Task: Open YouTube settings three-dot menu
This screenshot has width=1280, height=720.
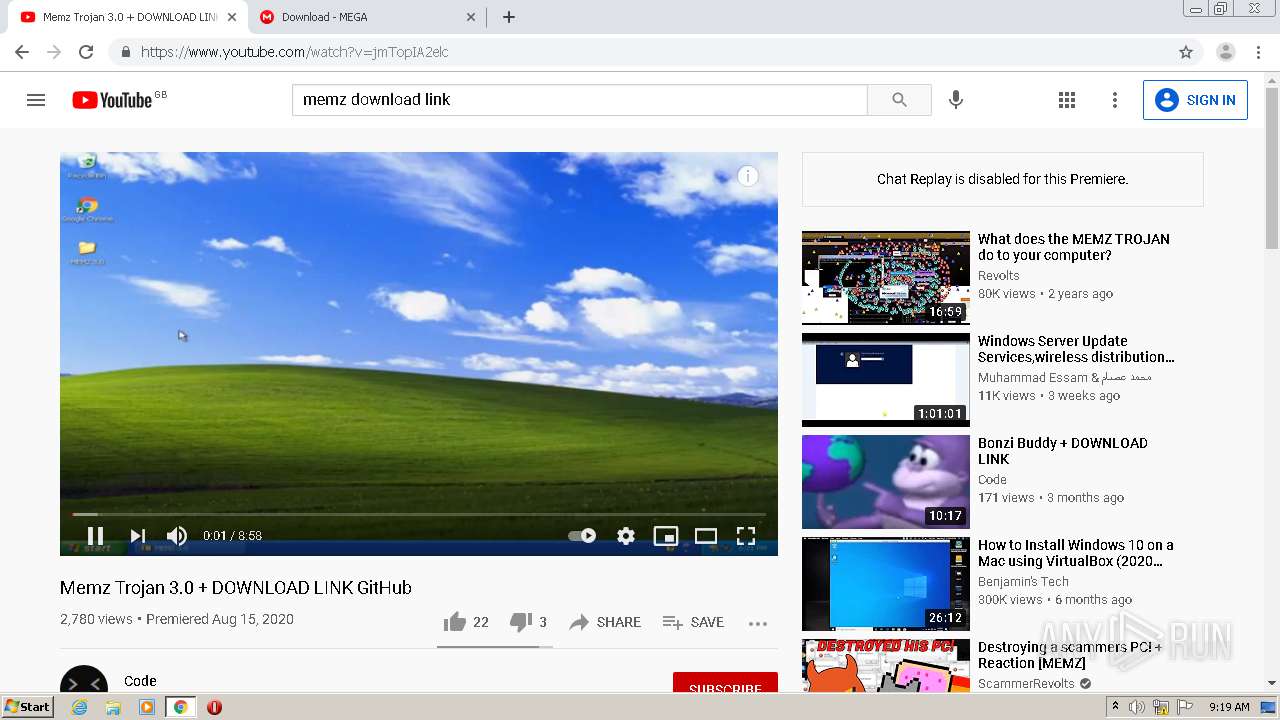Action: coord(1115,100)
